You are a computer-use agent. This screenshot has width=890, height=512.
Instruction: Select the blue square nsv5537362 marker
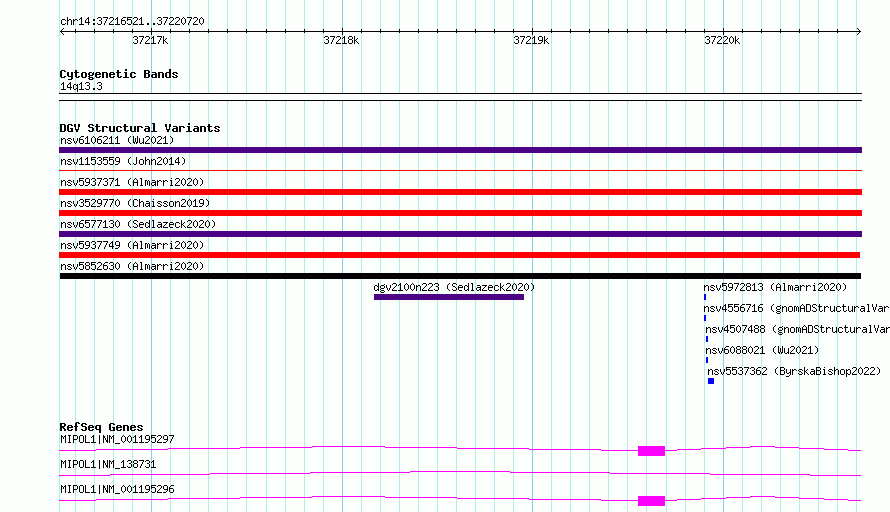(711, 381)
